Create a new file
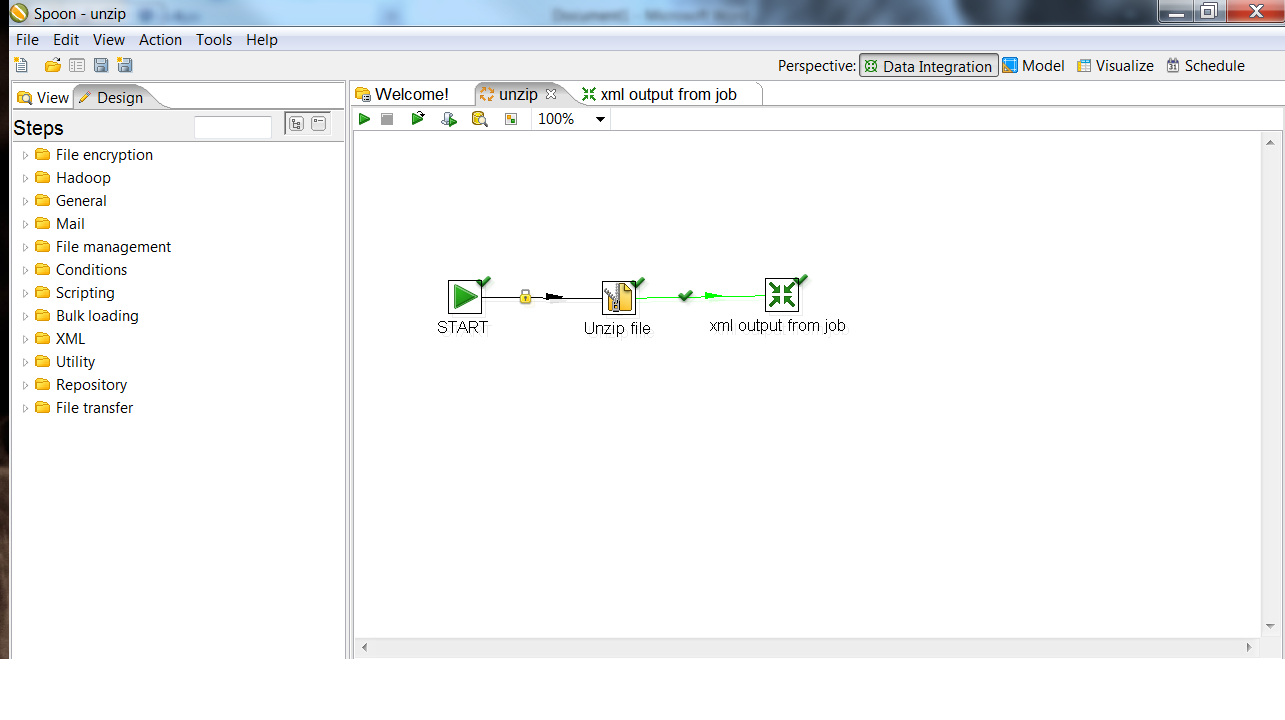The image size is (1285, 720). (20, 64)
